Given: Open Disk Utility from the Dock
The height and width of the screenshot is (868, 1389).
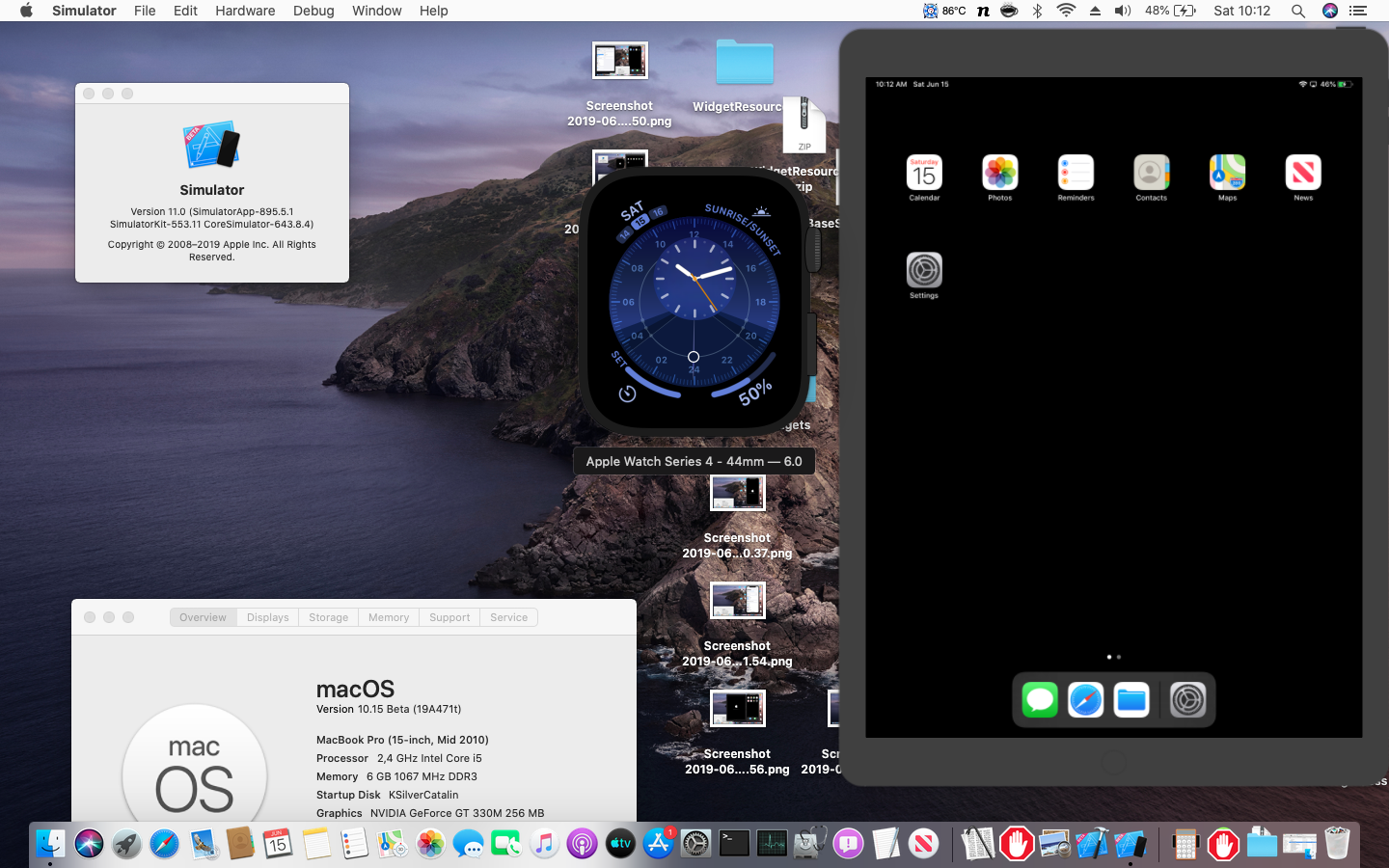Looking at the screenshot, I should tap(810, 844).
